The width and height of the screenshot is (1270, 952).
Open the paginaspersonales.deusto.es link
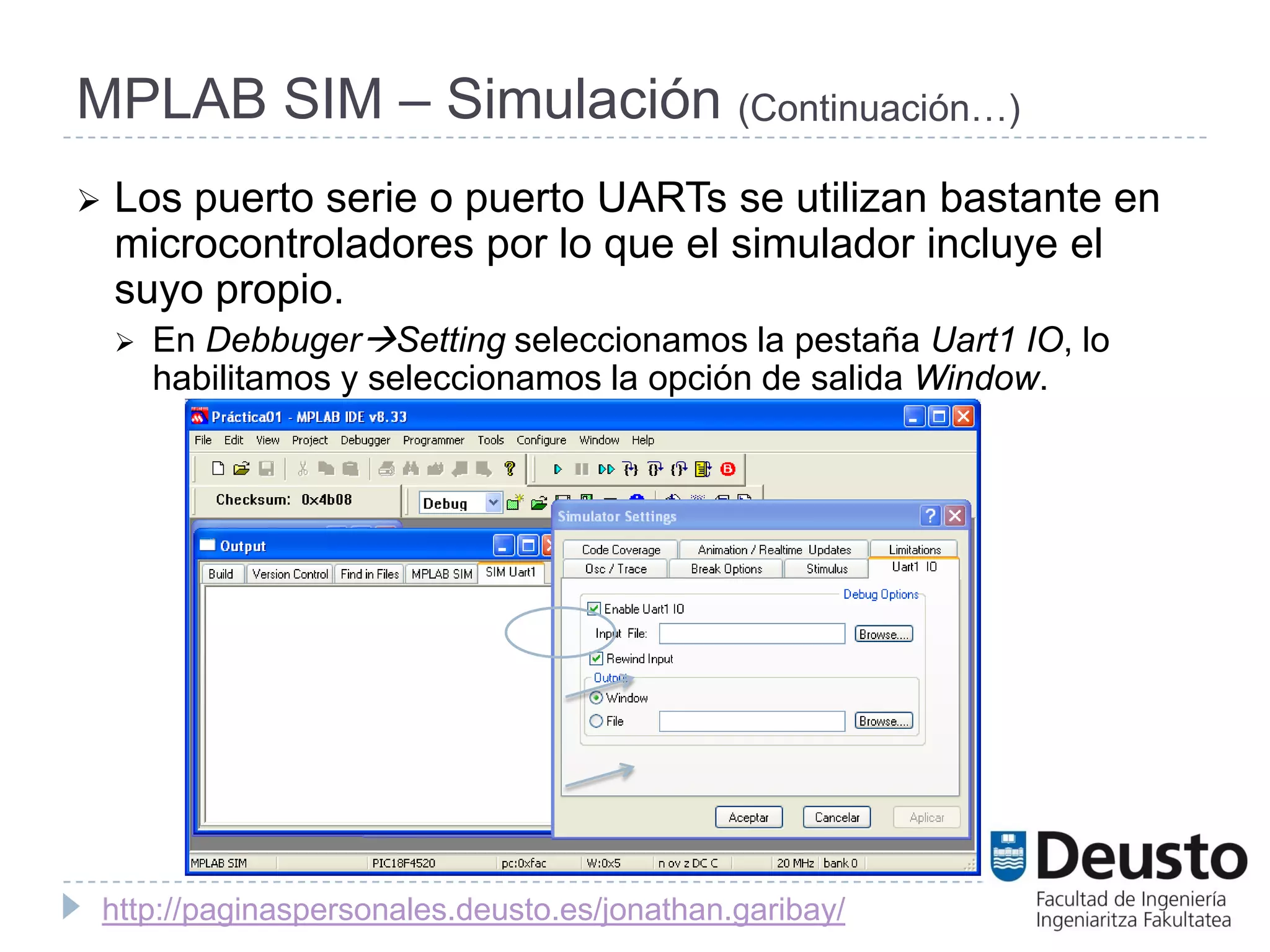pos(473,910)
